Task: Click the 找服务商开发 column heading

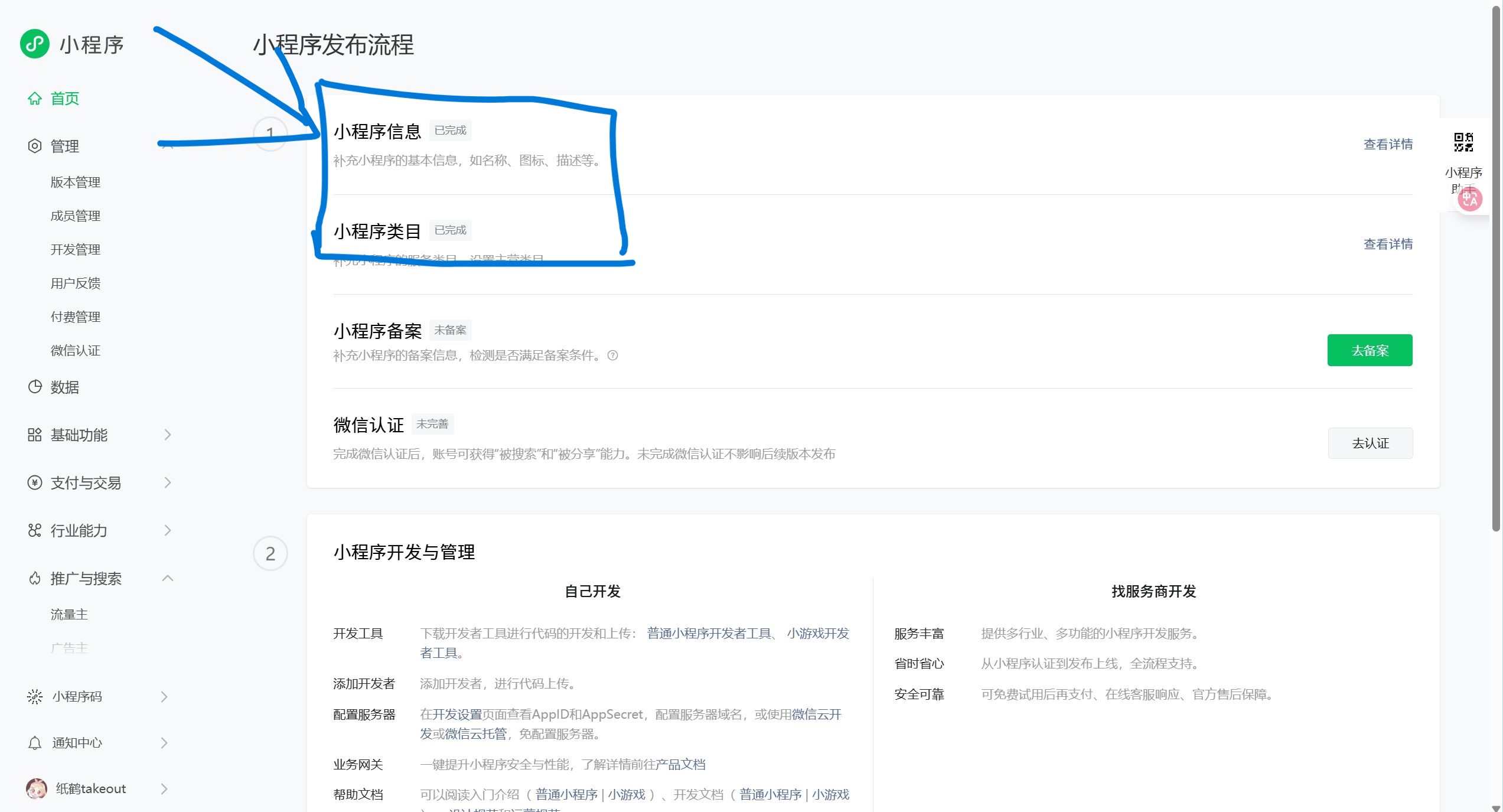Action: 1153,591
